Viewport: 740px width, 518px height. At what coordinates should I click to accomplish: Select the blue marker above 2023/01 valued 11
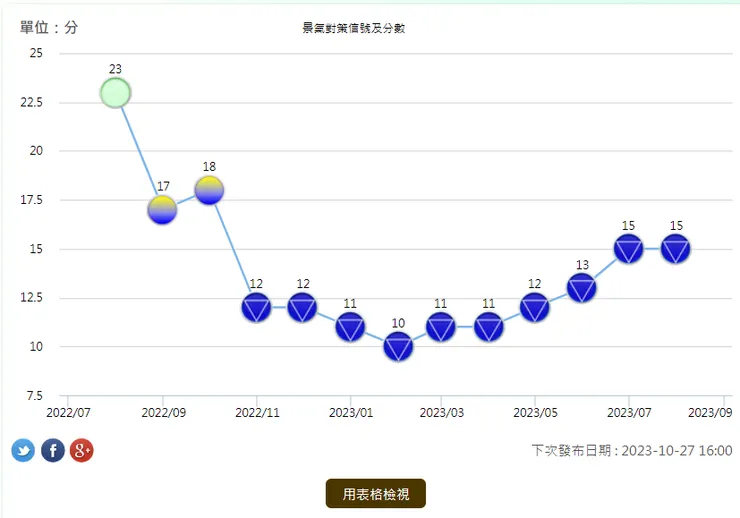[350, 327]
